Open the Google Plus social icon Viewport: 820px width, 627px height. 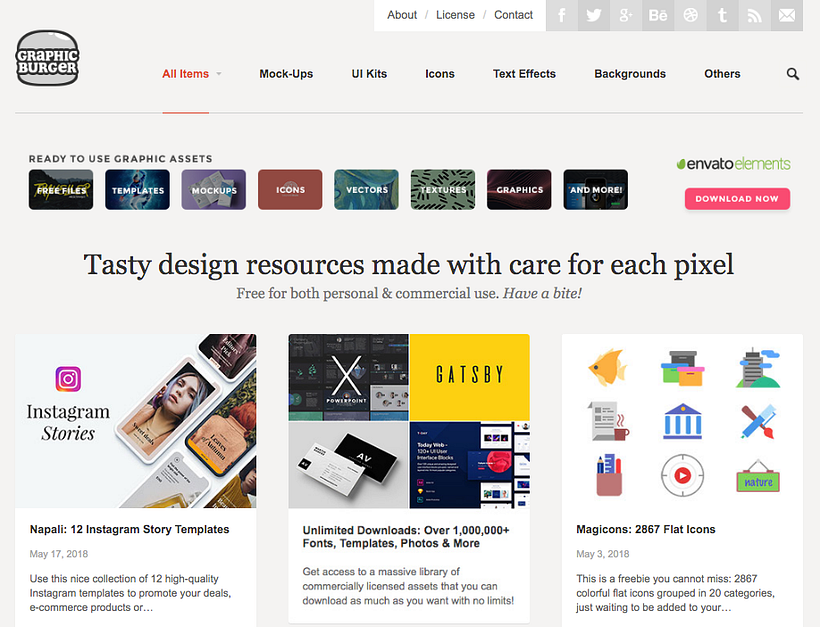point(626,15)
